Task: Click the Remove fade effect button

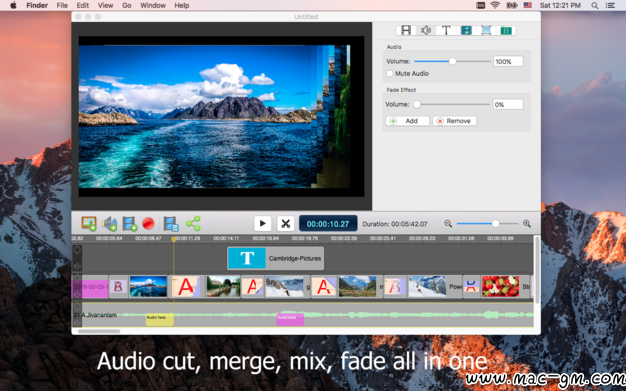Action: (454, 121)
